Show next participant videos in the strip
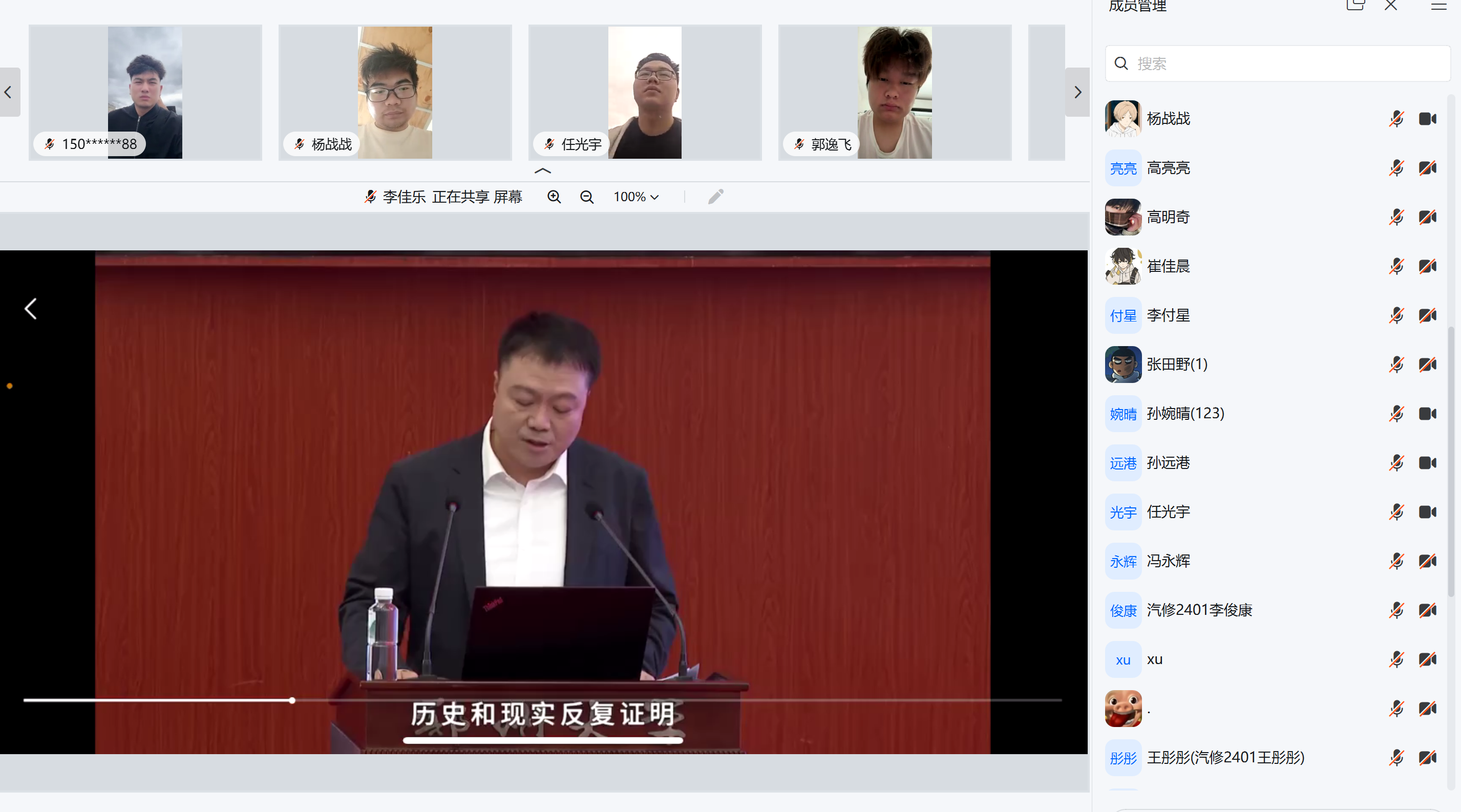Viewport: 1461px width, 812px height. click(x=1077, y=92)
